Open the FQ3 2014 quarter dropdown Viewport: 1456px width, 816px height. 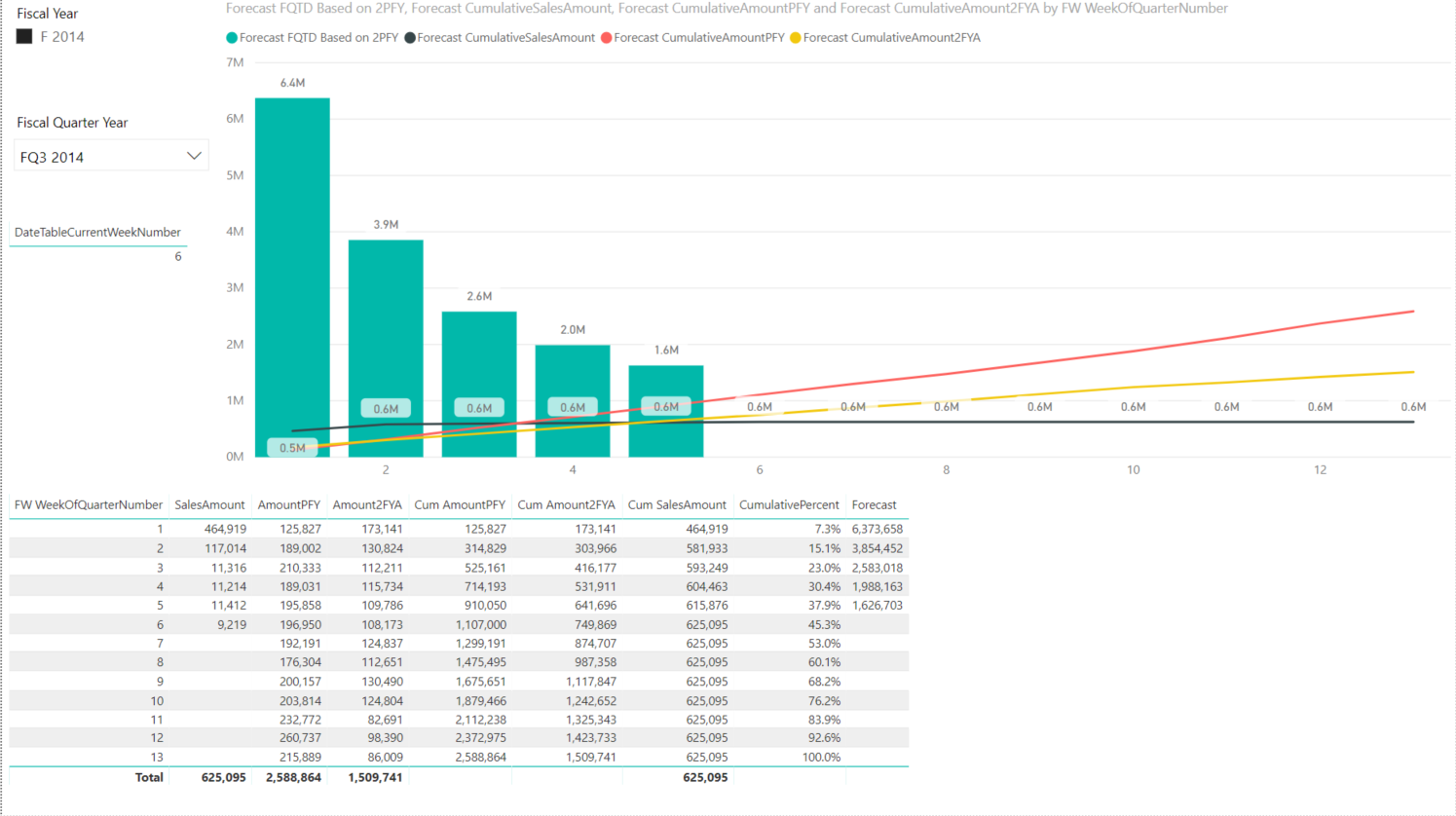pos(111,156)
